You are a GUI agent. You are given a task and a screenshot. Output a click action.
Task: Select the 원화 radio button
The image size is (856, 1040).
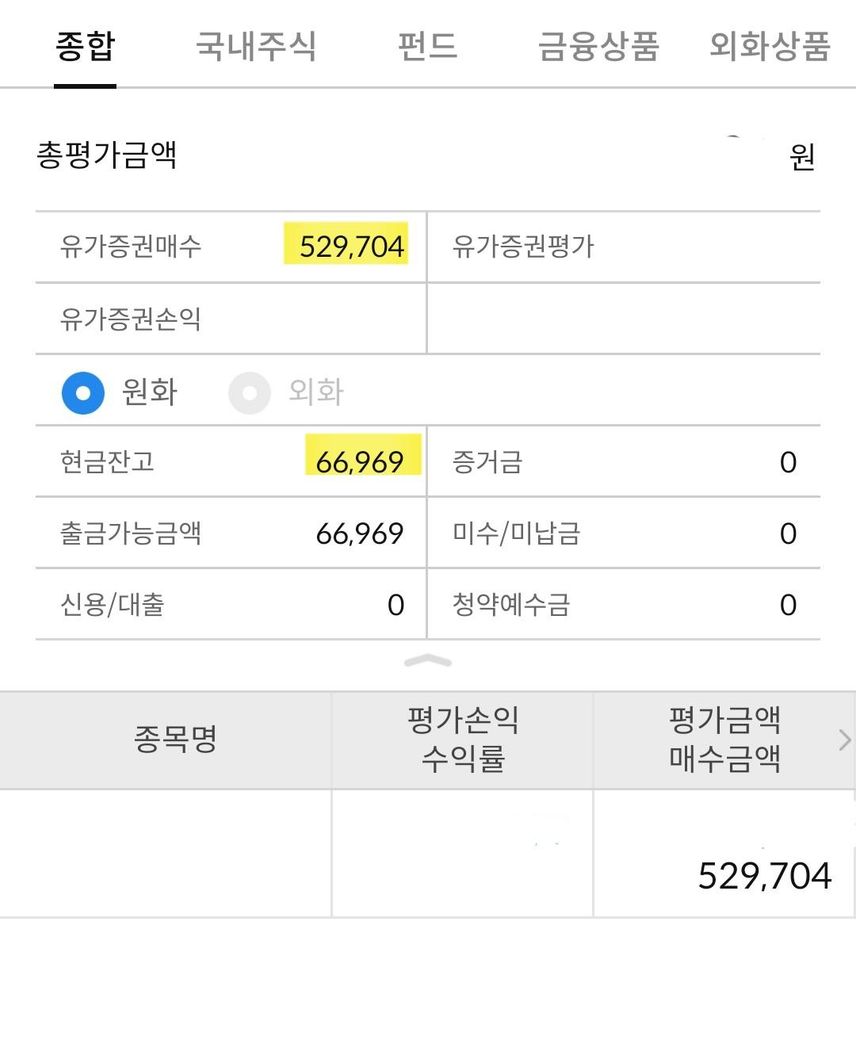click(83, 392)
